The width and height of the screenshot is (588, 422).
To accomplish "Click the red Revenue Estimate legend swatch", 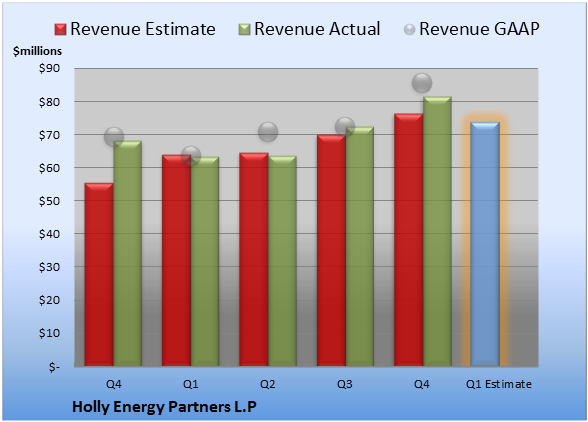I will (x=60, y=30).
